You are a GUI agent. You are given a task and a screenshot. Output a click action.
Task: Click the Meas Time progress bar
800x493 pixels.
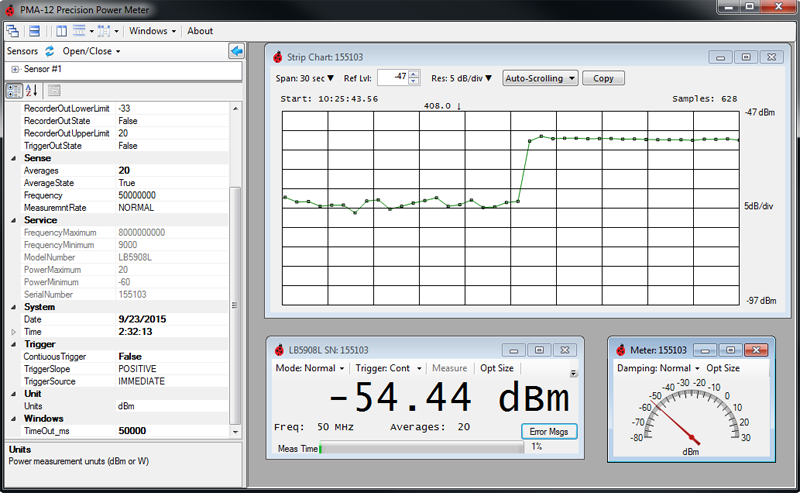[x=420, y=448]
